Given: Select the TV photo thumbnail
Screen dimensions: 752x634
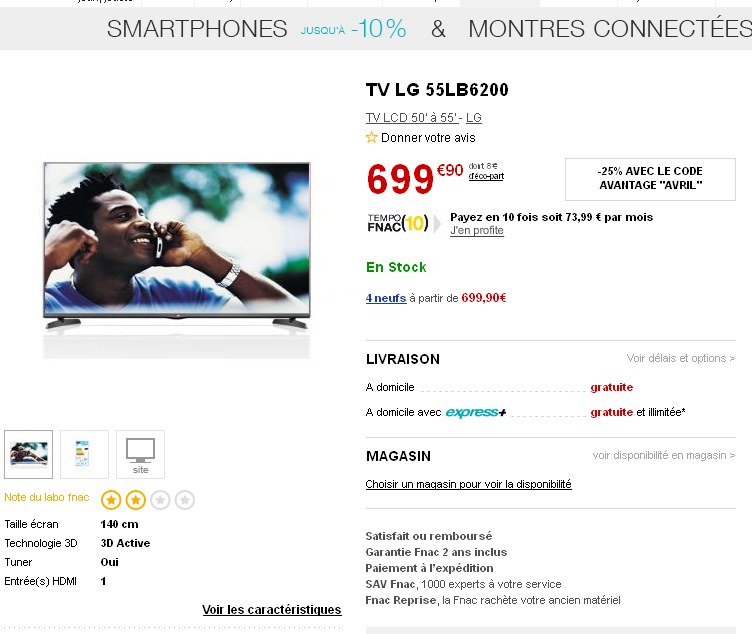Looking at the screenshot, I should click(x=29, y=454).
